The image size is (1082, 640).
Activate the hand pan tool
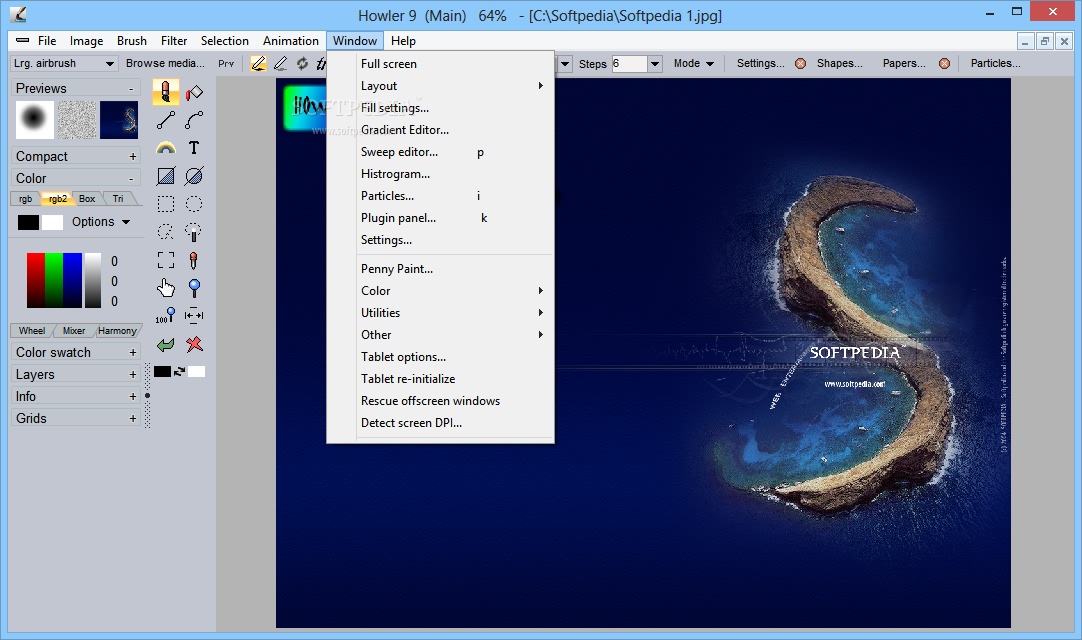tap(166, 288)
